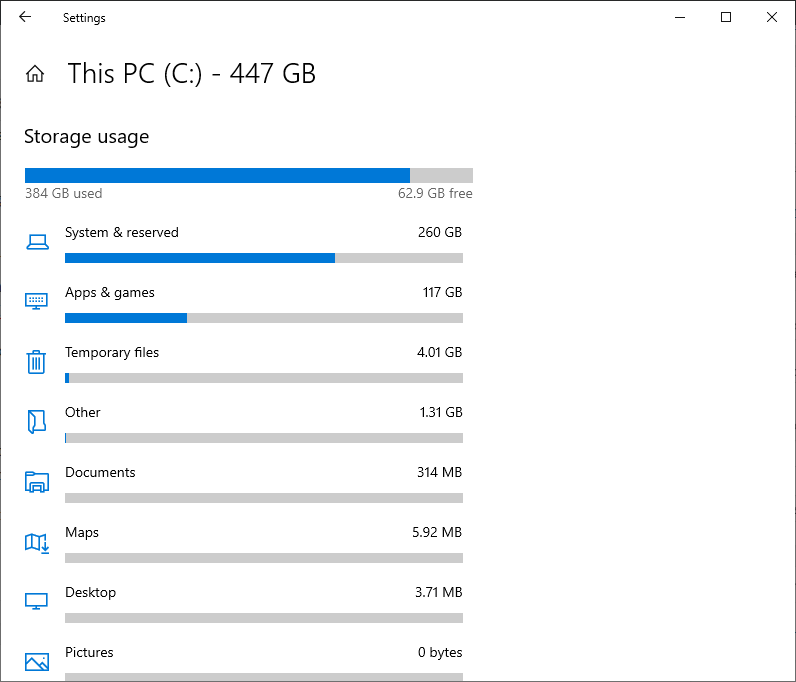Click the Temporary files trash can icon
Screen dimensions: 796x682
[36, 362]
